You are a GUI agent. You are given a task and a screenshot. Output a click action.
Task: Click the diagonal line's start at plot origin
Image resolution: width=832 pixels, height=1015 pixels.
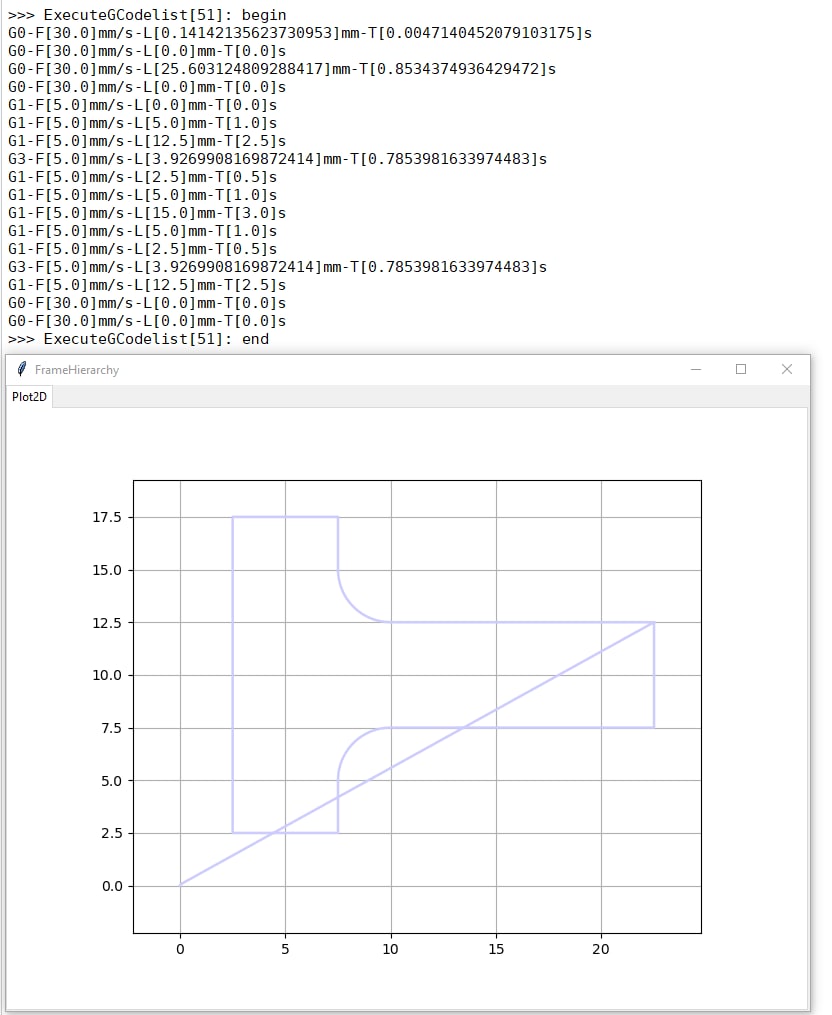(181, 885)
